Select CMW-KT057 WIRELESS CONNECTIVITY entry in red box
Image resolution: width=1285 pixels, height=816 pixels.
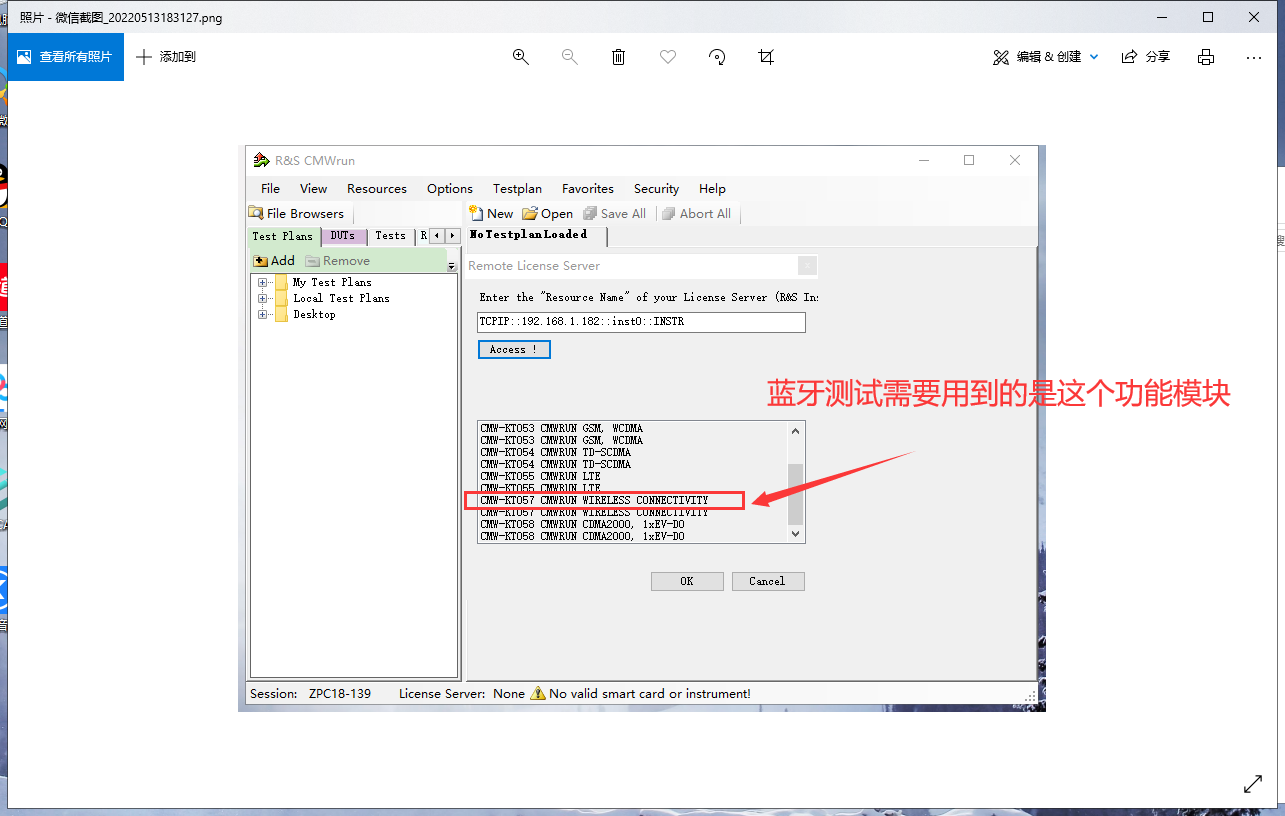coord(604,500)
